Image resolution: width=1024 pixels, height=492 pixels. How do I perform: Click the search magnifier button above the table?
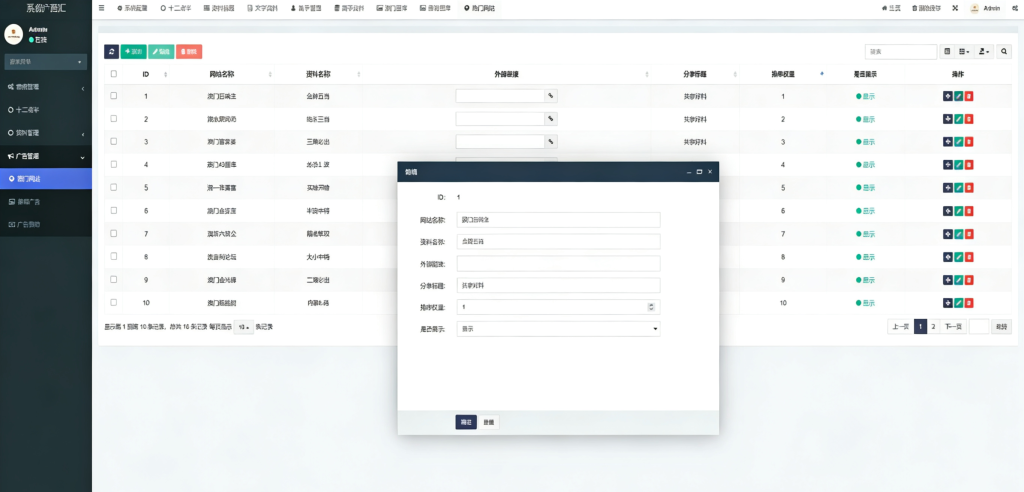coord(1004,52)
